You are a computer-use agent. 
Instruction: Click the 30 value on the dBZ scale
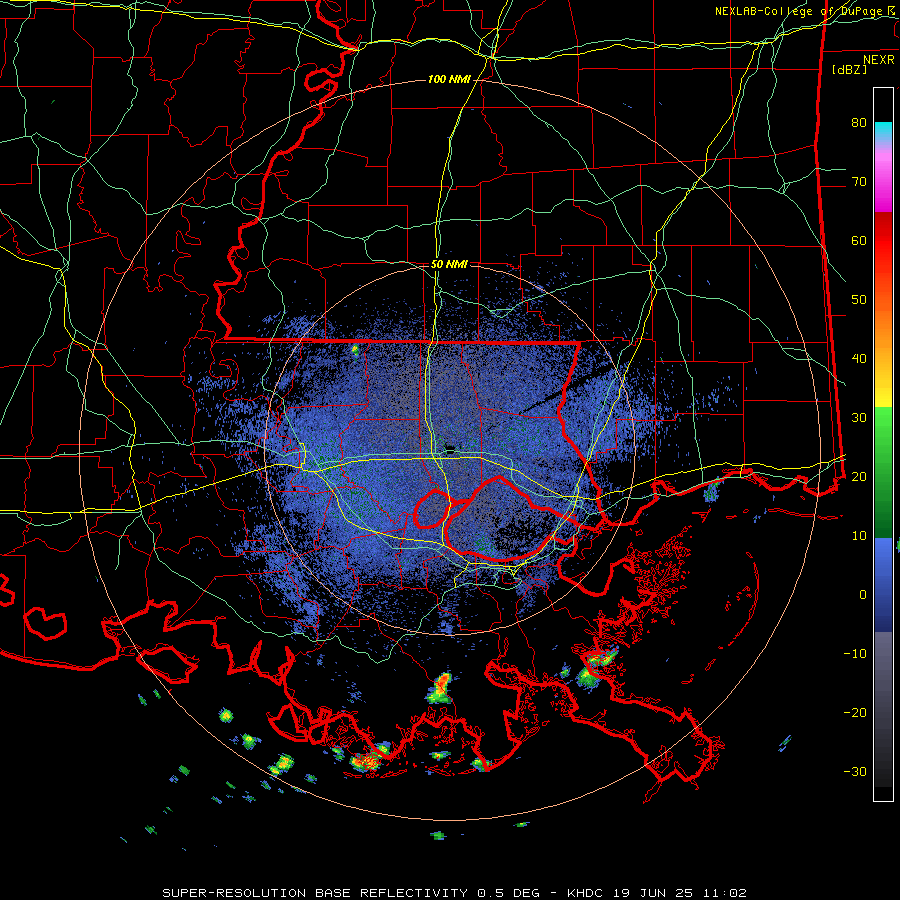[859, 417]
